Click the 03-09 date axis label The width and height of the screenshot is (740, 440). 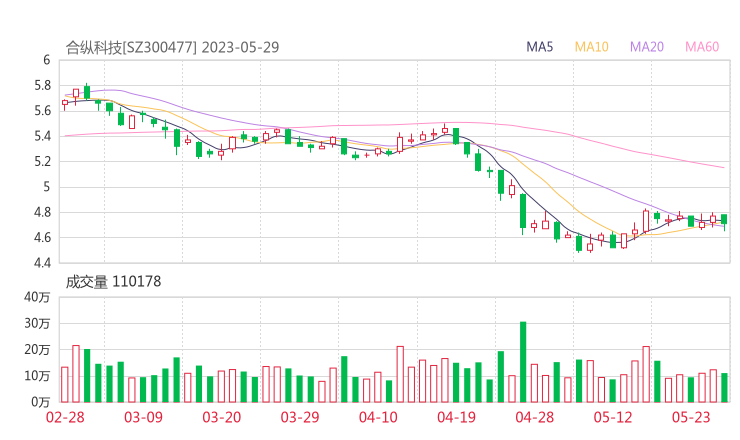[143, 417]
